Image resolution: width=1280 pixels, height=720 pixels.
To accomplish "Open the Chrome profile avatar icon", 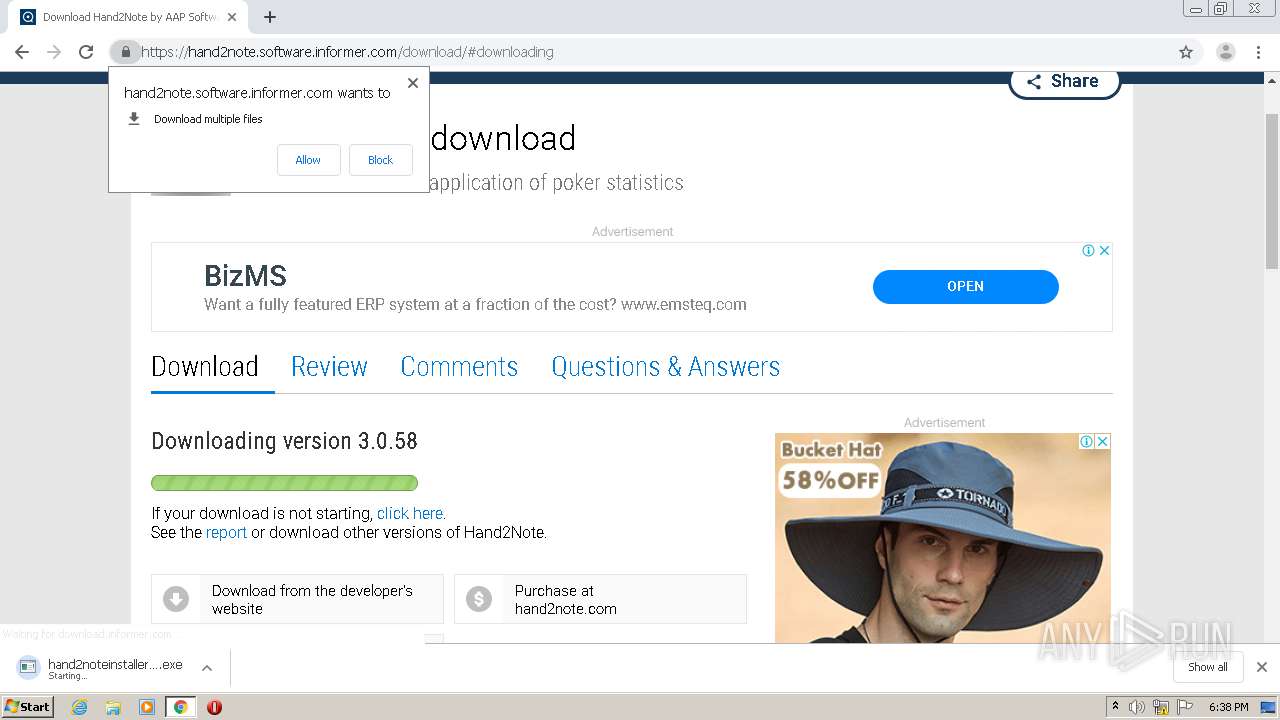I will pos(1225,52).
